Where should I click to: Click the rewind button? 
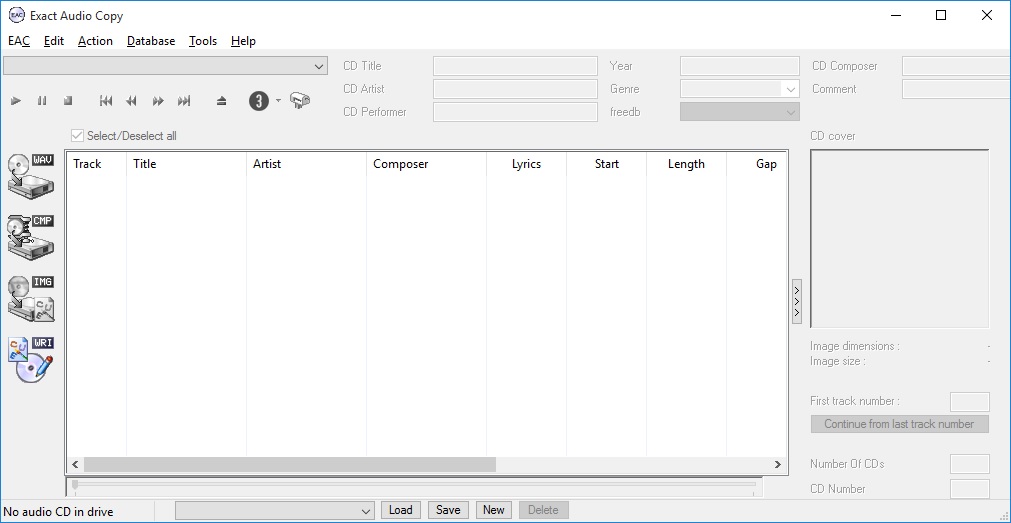pos(132,101)
